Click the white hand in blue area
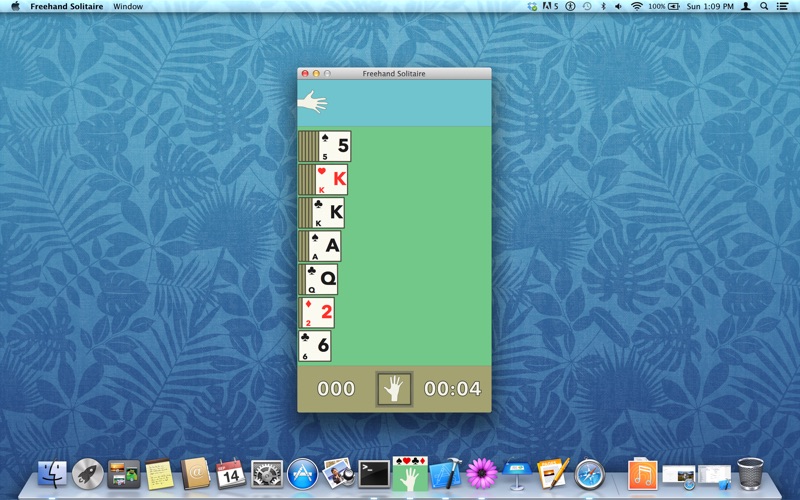The width and height of the screenshot is (800, 500). [x=312, y=102]
